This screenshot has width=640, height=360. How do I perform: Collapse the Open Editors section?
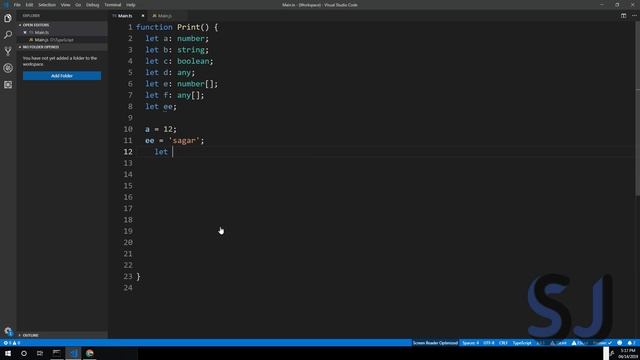[x=62, y=25]
